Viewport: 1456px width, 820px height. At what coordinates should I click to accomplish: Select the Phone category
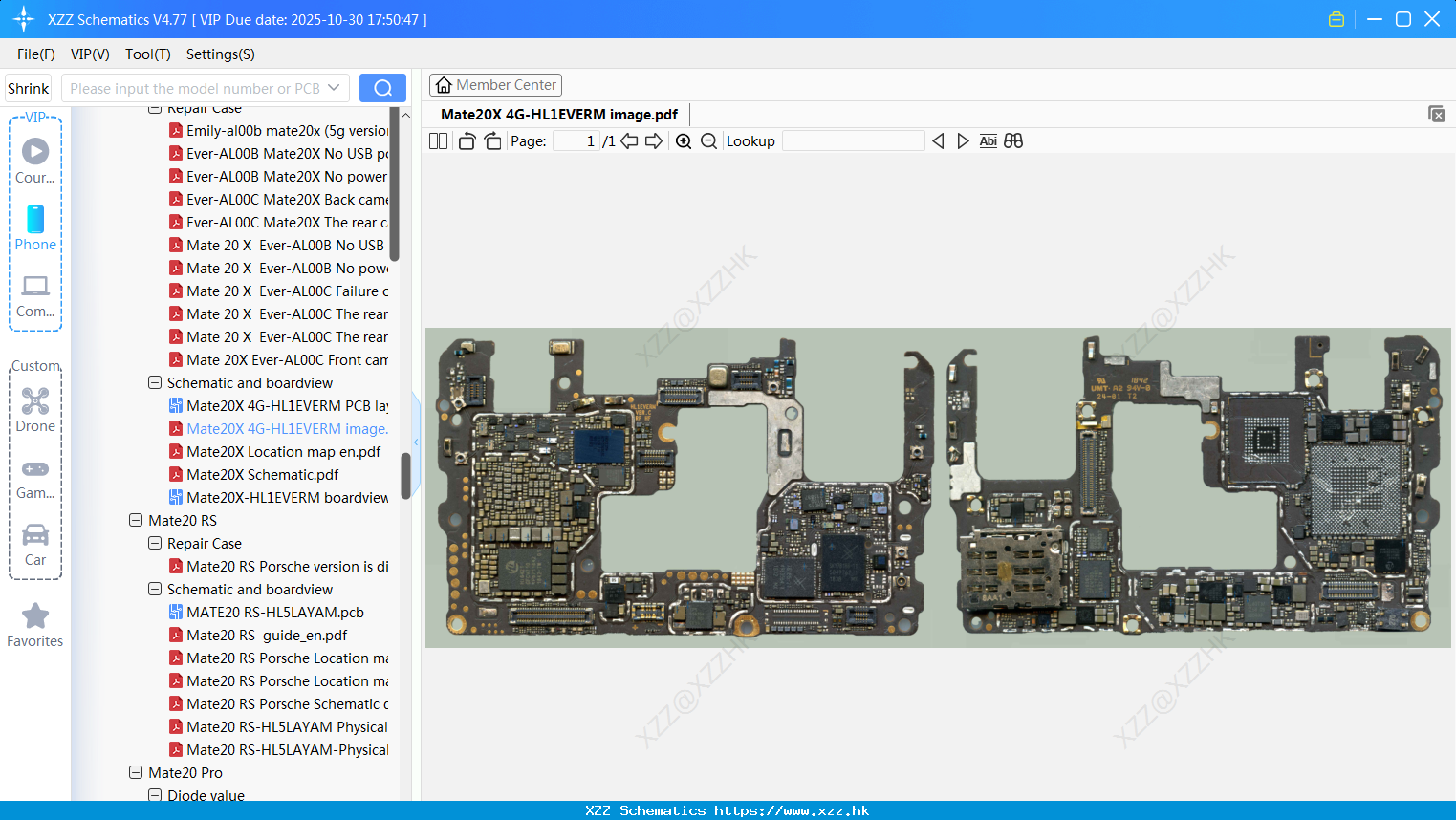[35, 228]
